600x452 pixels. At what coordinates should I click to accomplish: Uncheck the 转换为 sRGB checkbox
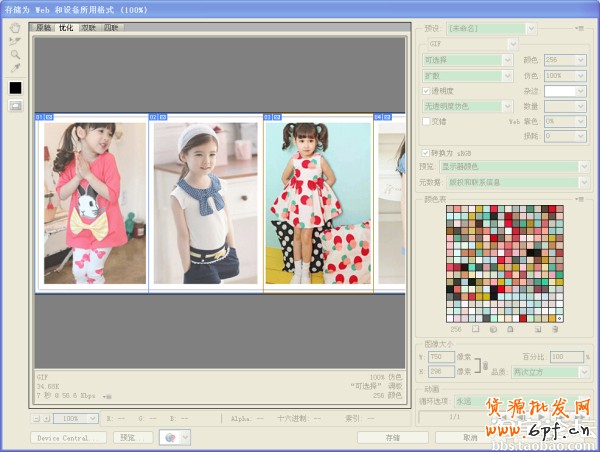(x=426, y=152)
